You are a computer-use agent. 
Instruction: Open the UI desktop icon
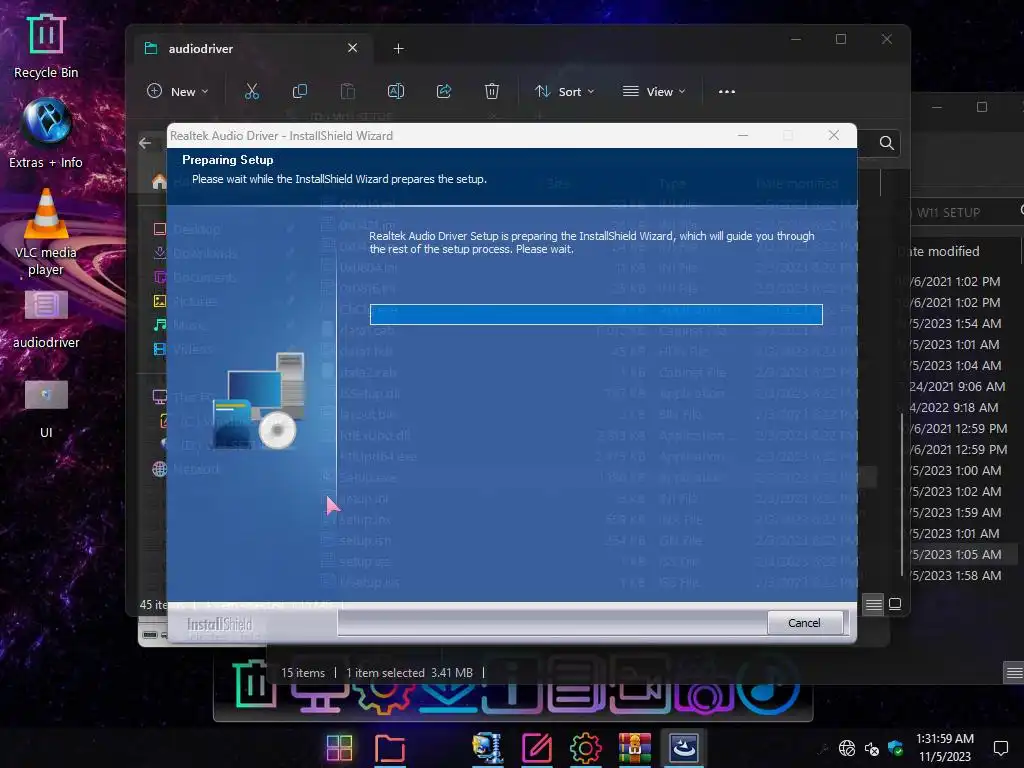(46, 408)
